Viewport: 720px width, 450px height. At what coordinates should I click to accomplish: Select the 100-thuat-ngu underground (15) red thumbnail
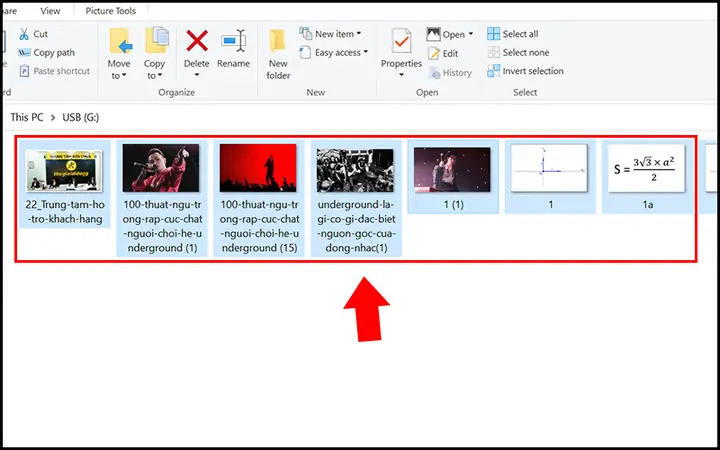point(258,168)
